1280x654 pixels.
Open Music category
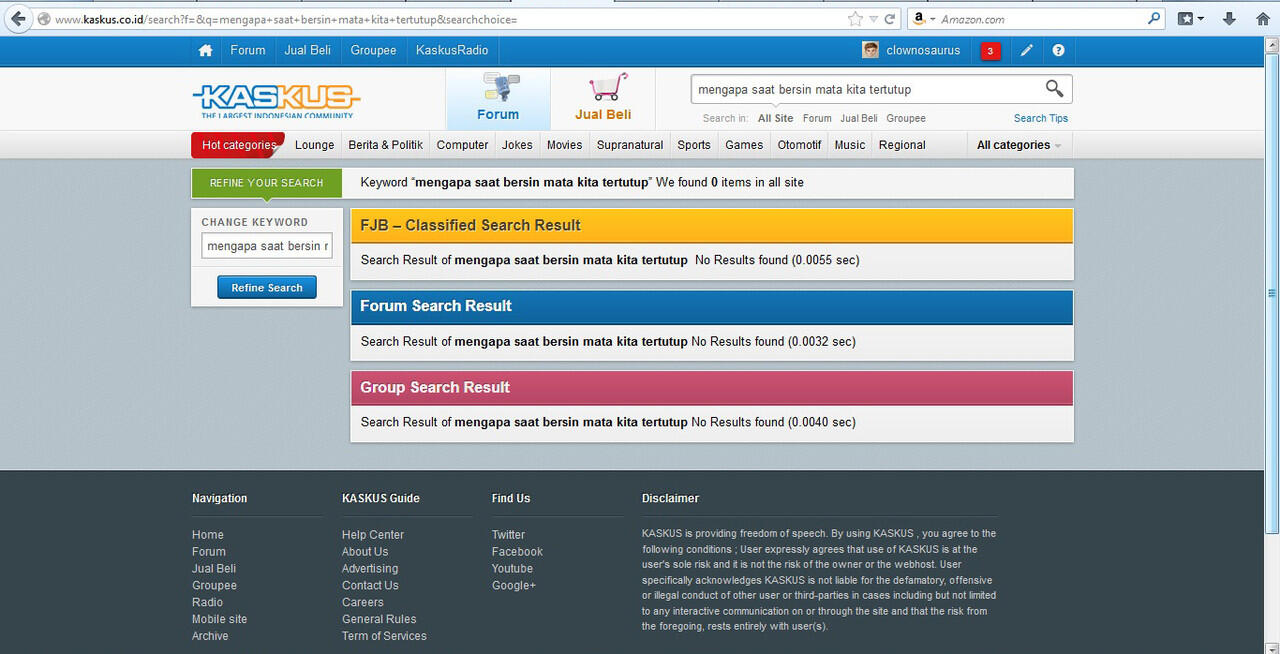tap(850, 145)
